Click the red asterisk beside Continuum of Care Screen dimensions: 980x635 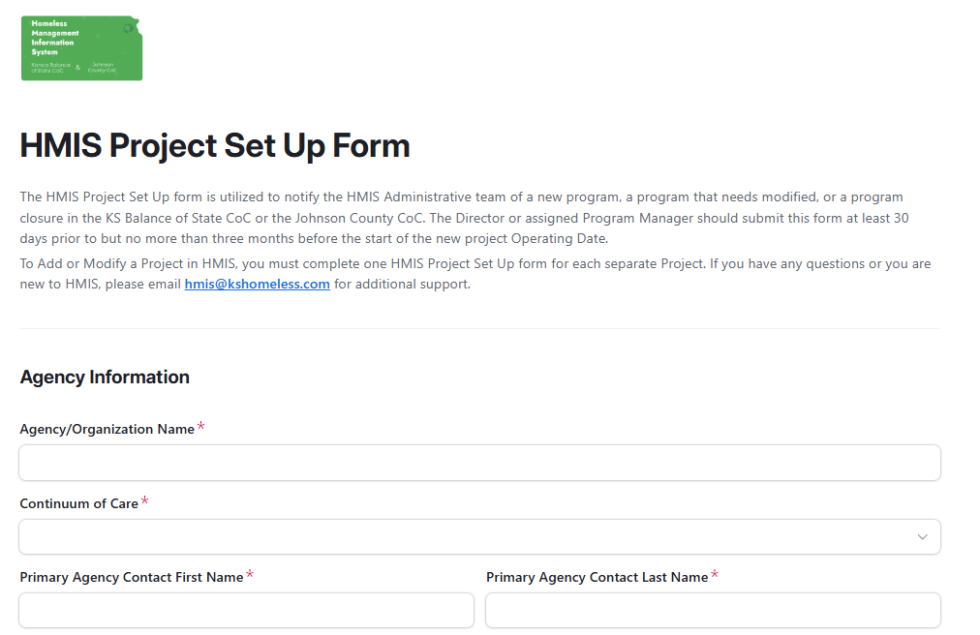[x=145, y=501]
